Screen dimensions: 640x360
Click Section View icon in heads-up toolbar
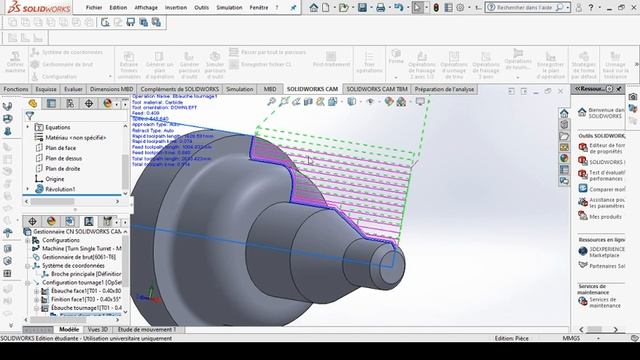[x=308, y=101]
